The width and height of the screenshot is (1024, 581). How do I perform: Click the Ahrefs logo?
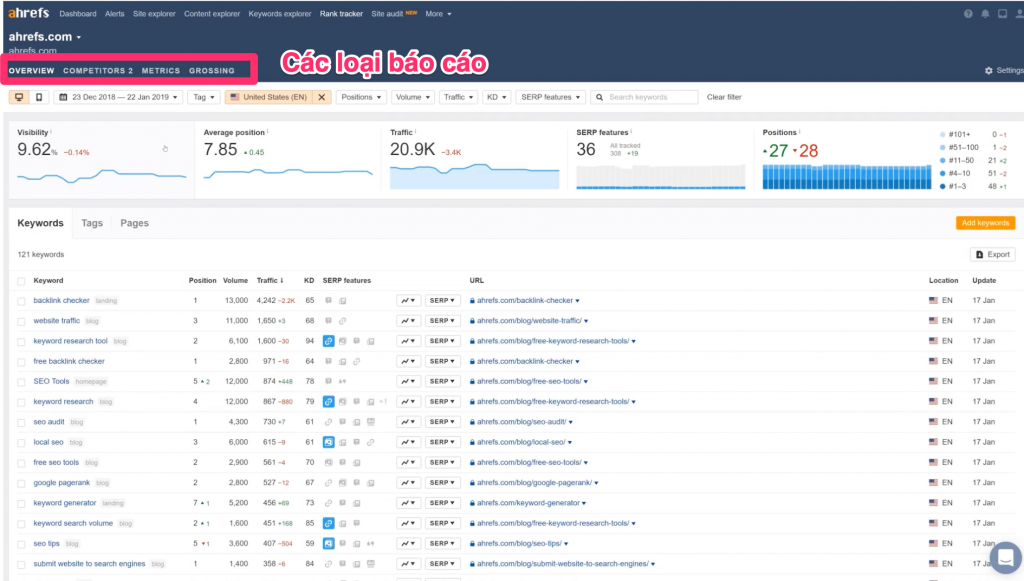(x=29, y=13)
